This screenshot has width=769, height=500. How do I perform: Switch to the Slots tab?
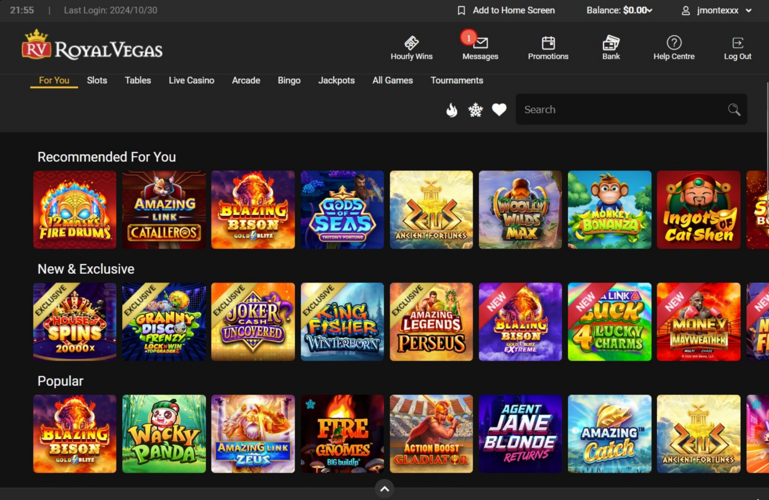coord(97,80)
